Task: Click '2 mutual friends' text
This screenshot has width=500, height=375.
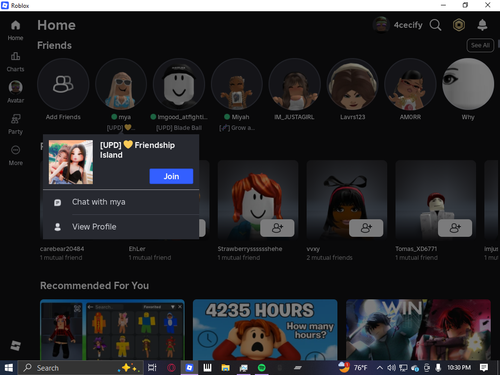Action: [329, 257]
